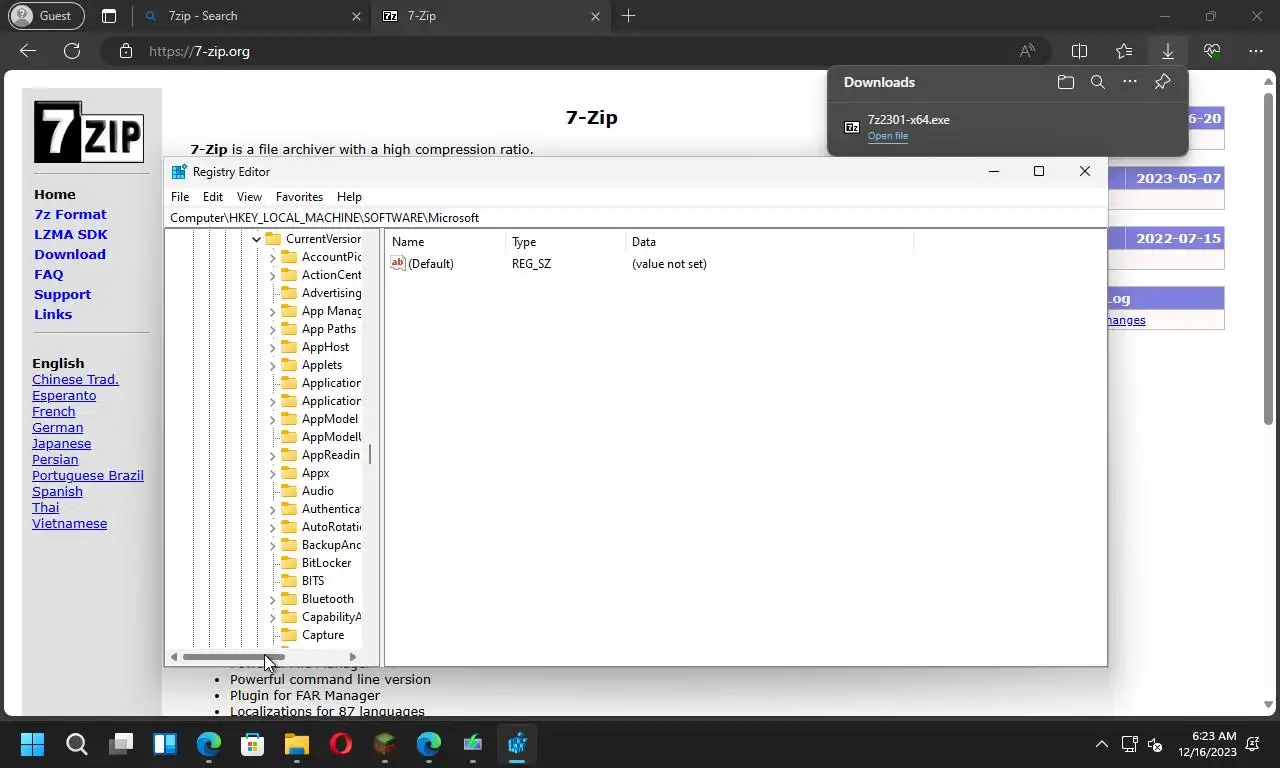Image resolution: width=1280 pixels, height=768 pixels.
Task: Show hidden system tray icons
Action: coord(1102,744)
